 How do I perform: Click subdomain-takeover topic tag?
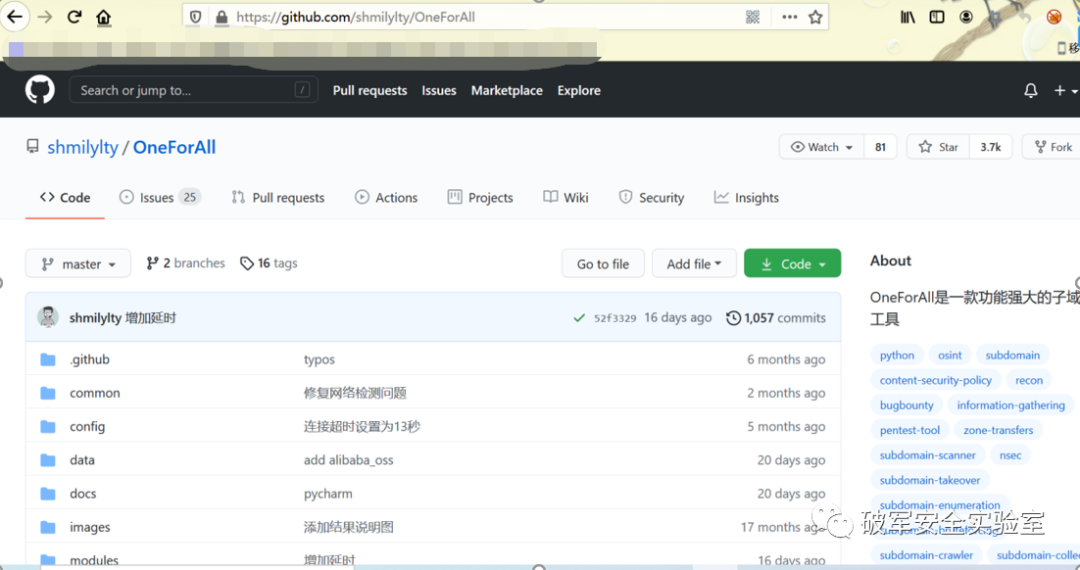pyautogui.click(x=930, y=480)
